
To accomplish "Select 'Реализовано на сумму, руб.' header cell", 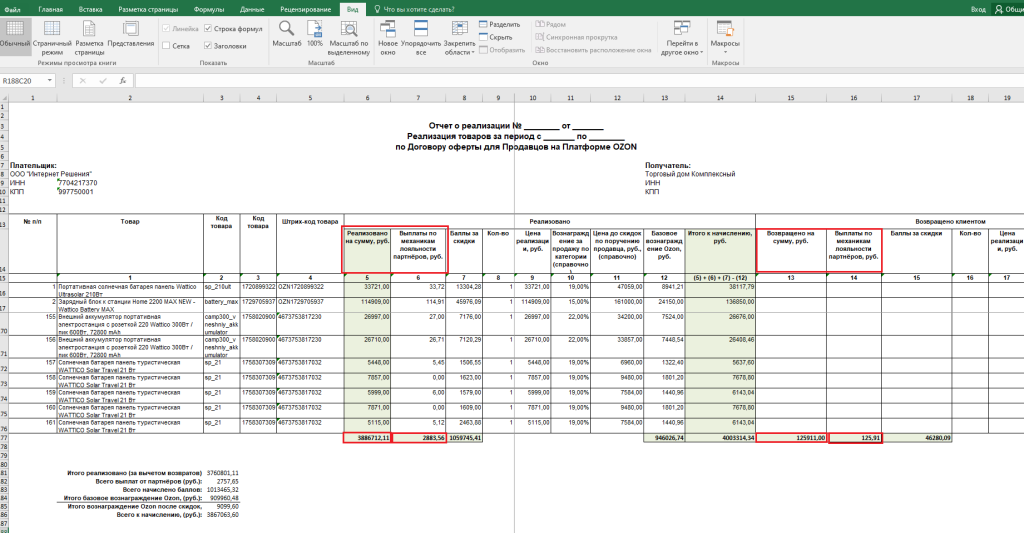I will pos(367,250).
